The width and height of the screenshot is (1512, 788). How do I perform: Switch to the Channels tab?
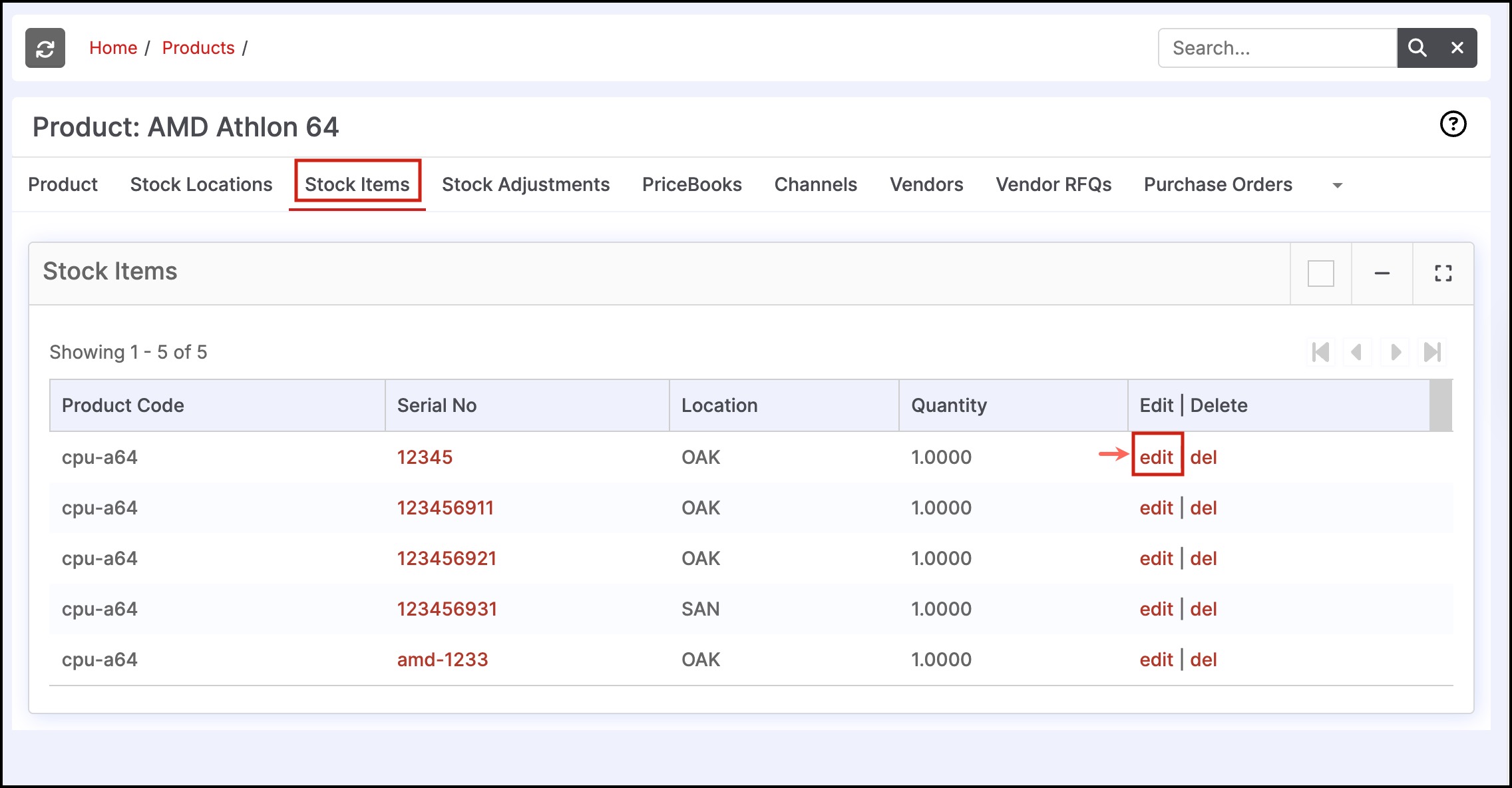pyautogui.click(x=816, y=184)
